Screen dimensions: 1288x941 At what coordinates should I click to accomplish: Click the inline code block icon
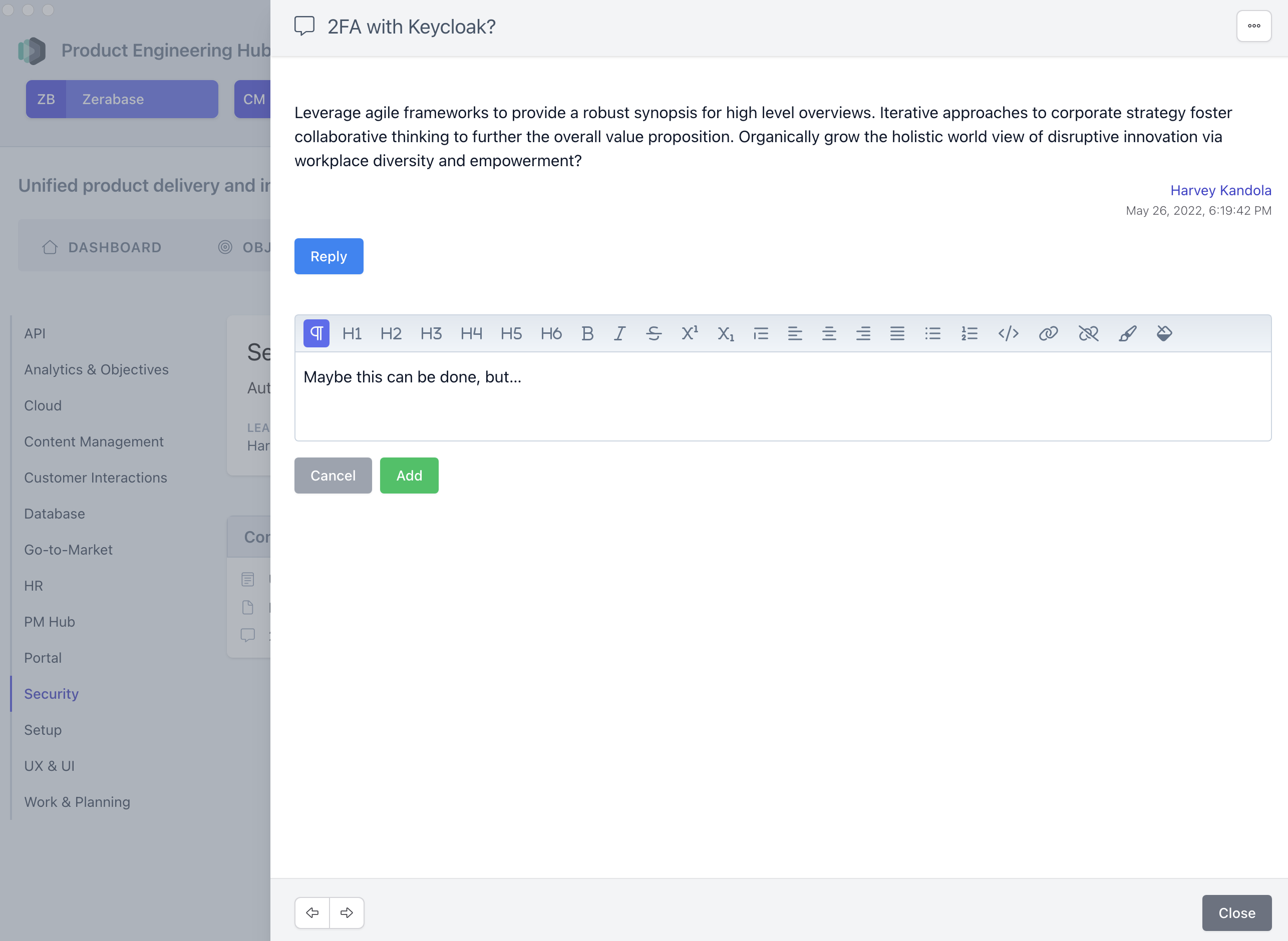tap(1009, 333)
